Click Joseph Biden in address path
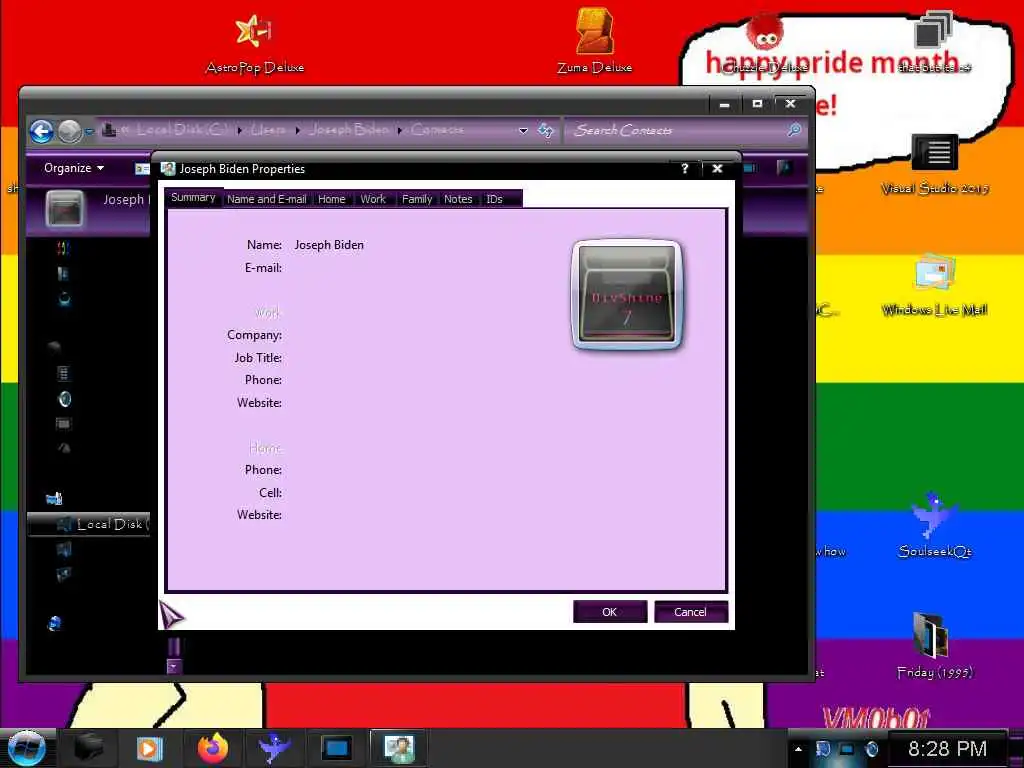 pyautogui.click(x=349, y=130)
